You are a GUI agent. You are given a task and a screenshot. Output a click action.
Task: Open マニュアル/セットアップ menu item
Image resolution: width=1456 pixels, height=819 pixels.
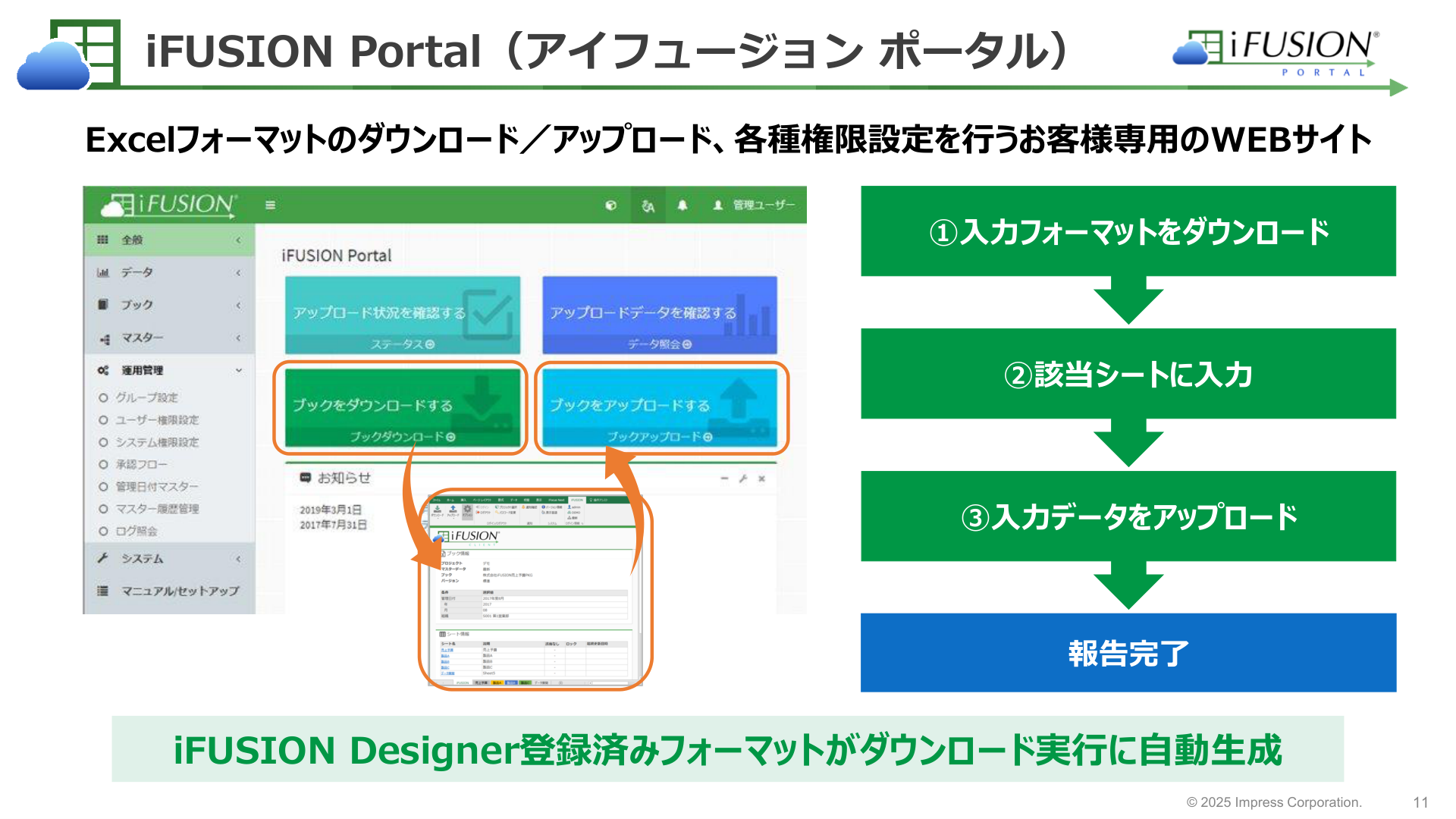point(169,591)
